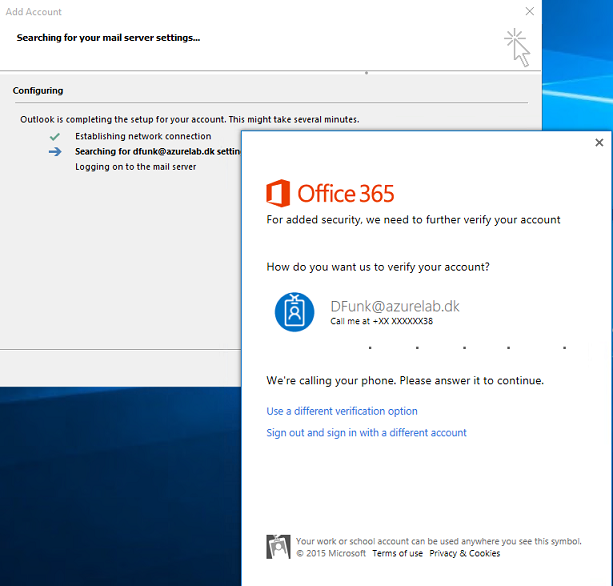Viewport: 613px width, 586px height.
Task: Open the Terms of use link
Action: pyautogui.click(x=397, y=553)
